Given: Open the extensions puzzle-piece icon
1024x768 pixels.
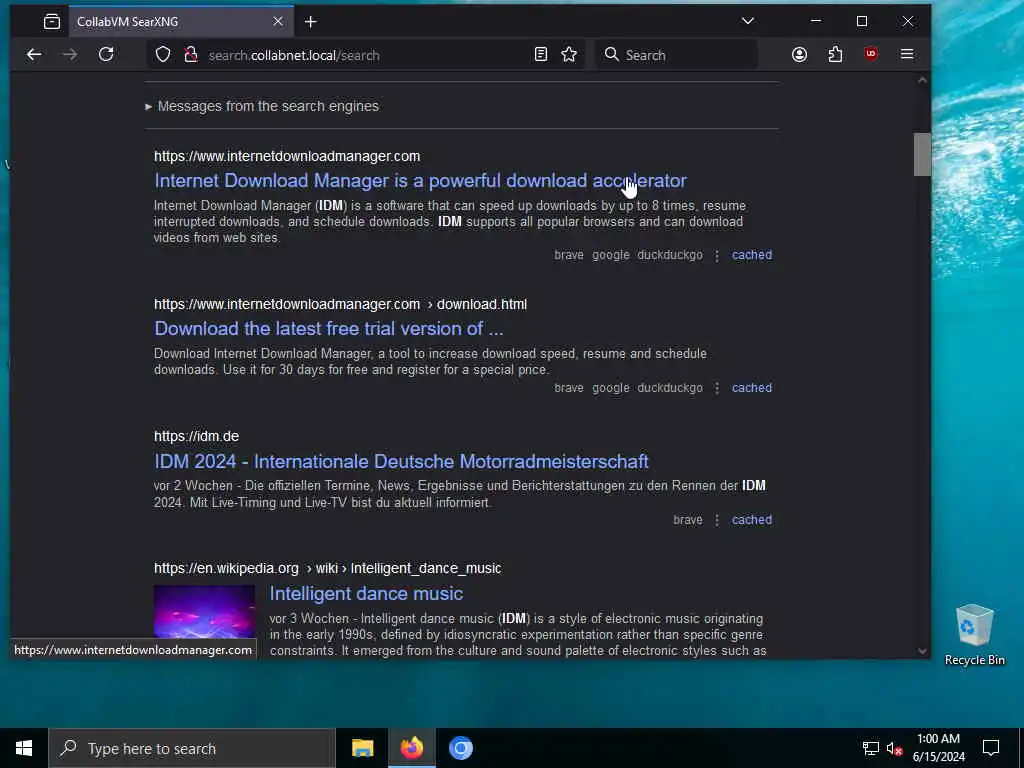Looking at the screenshot, I should click(x=835, y=54).
